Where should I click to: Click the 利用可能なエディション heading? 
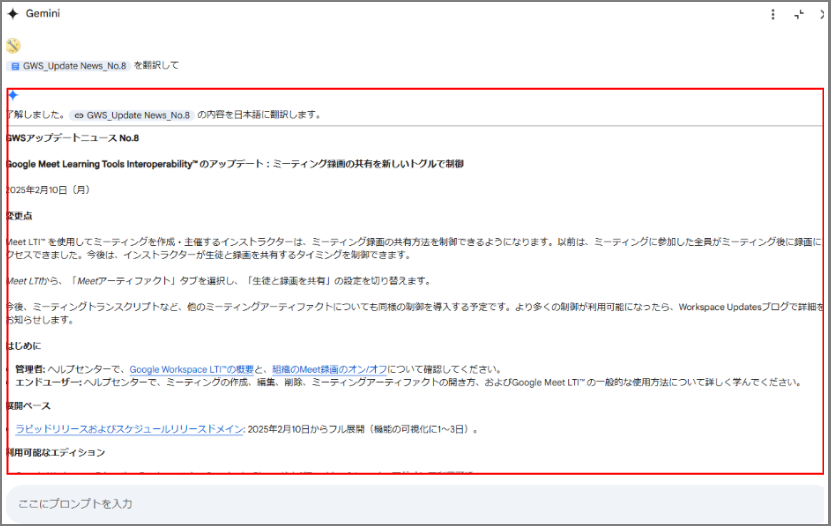[x=56, y=452]
